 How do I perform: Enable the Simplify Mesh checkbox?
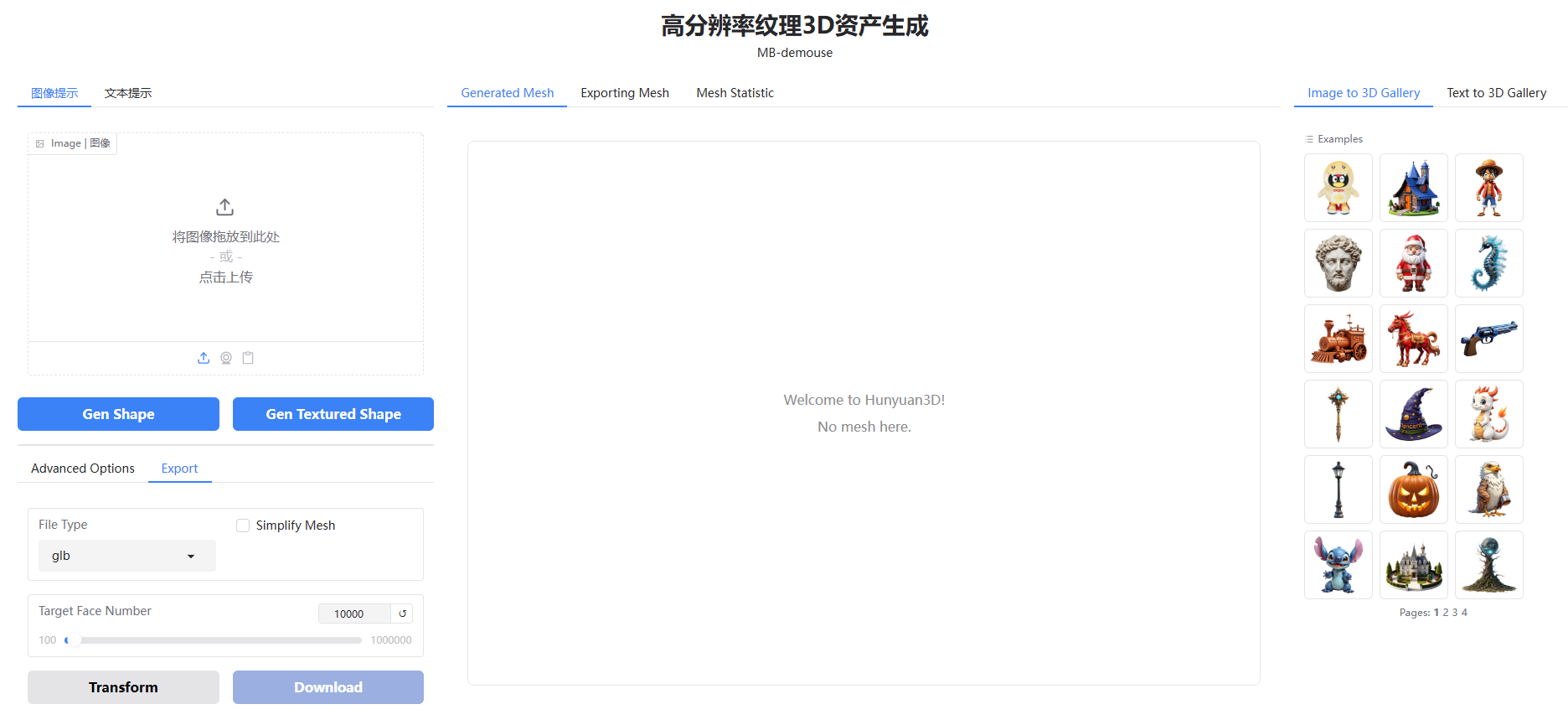pos(243,526)
